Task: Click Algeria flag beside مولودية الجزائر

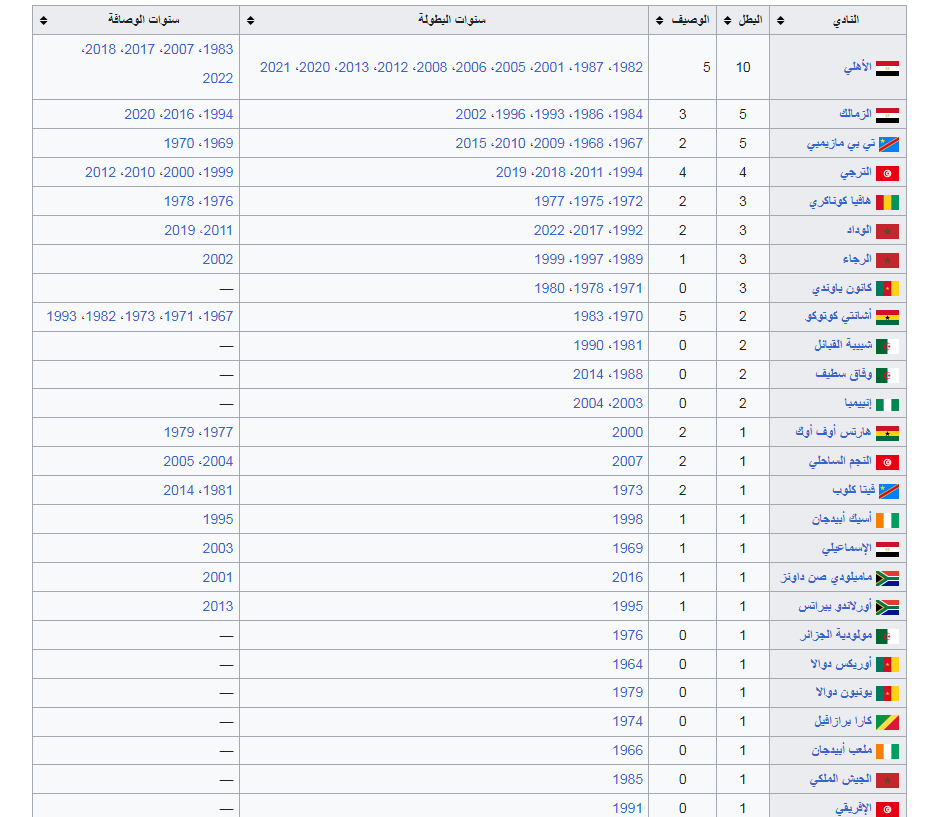Action: coord(887,636)
